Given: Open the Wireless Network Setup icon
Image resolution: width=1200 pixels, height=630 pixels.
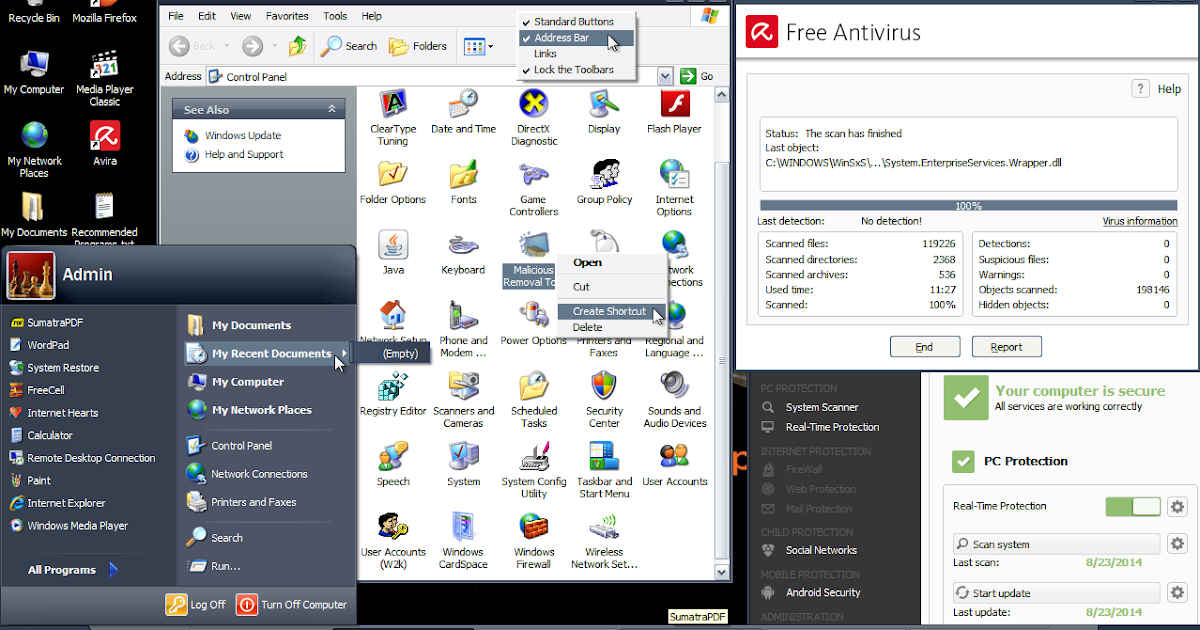Looking at the screenshot, I should (604, 540).
